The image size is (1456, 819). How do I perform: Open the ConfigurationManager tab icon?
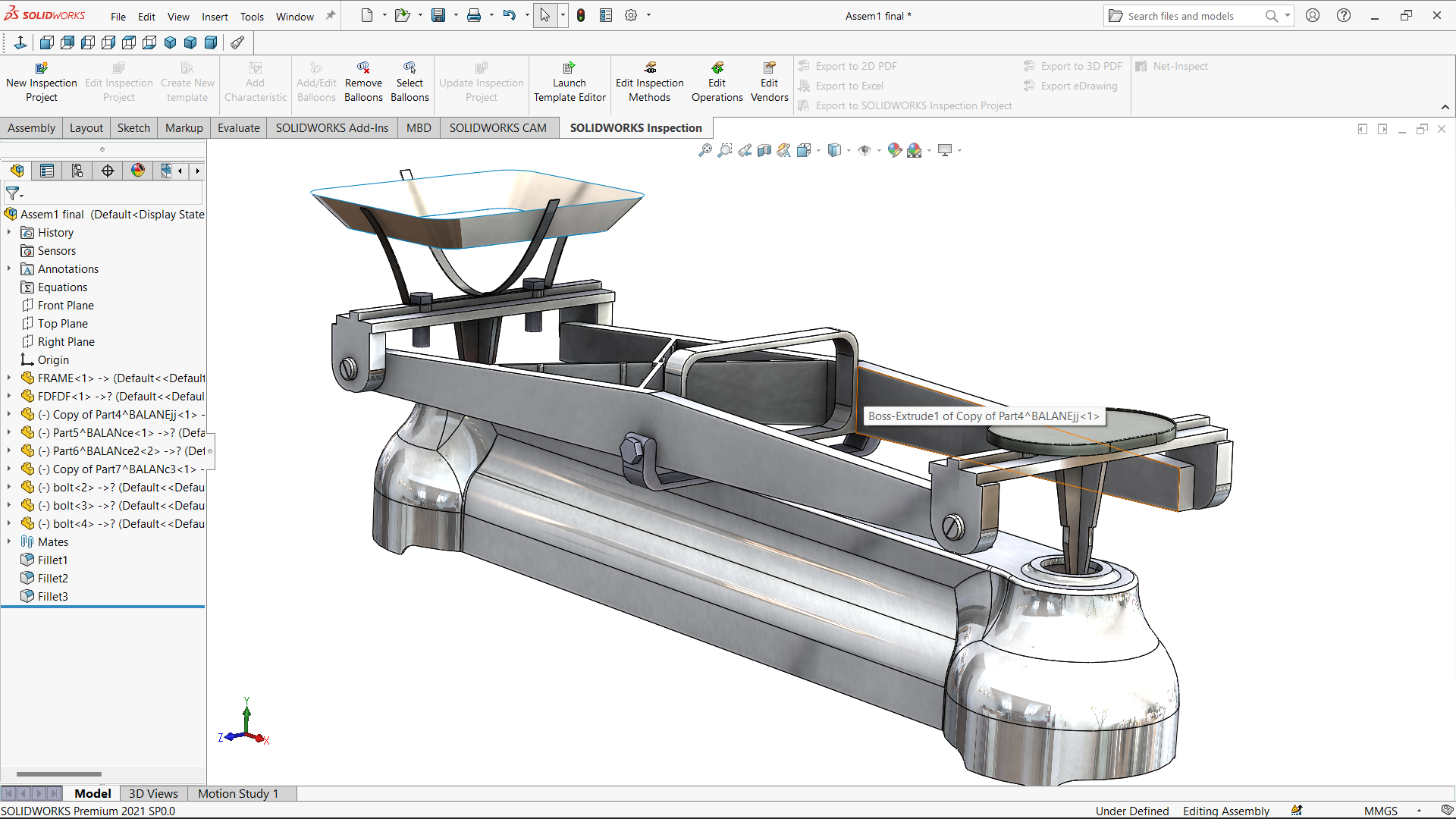[77, 171]
